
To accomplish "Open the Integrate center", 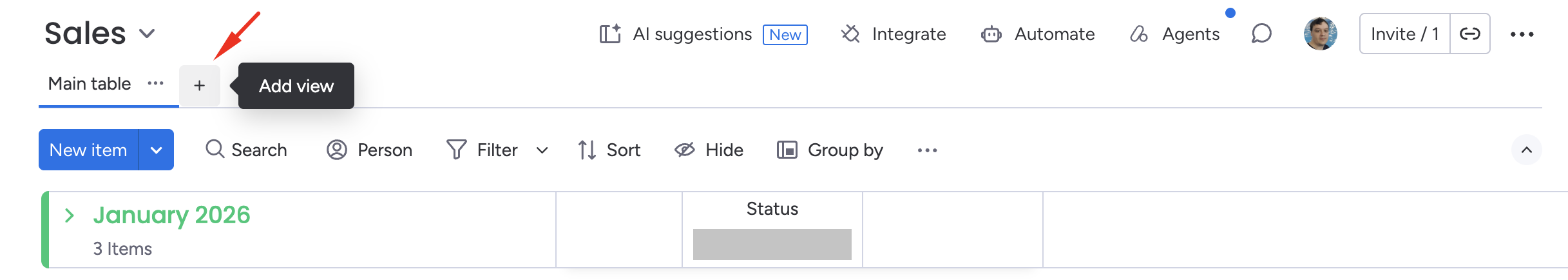I will [x=894, y=34].
